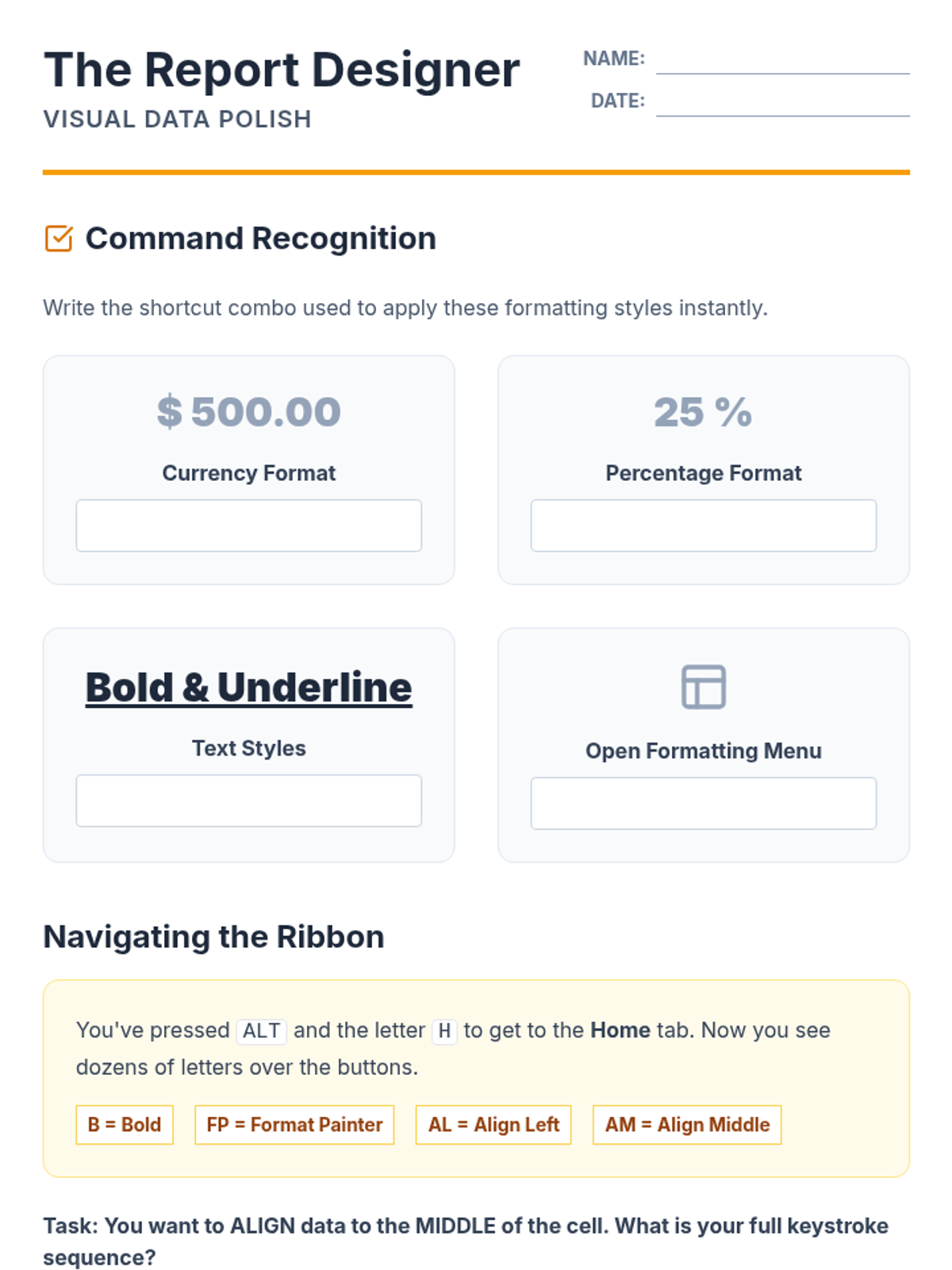Click the layout icon above Open Formatting Menu
The width and height of the screenshot is (952, 1270).
click(x=703, y=687)
